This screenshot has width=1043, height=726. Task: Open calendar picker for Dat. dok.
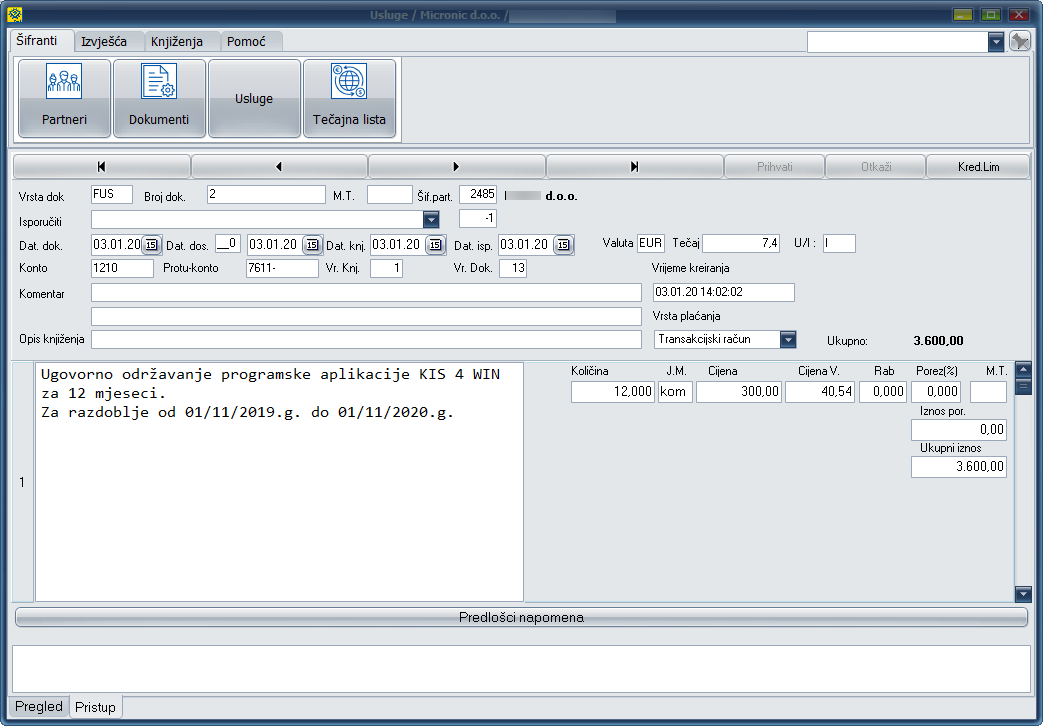point(151,245)
